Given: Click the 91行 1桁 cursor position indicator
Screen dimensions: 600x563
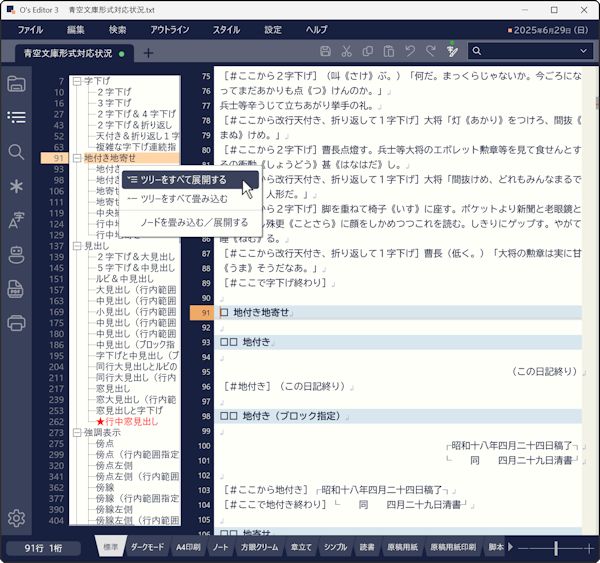Looking at the screenshot, I should coord(43,548).
